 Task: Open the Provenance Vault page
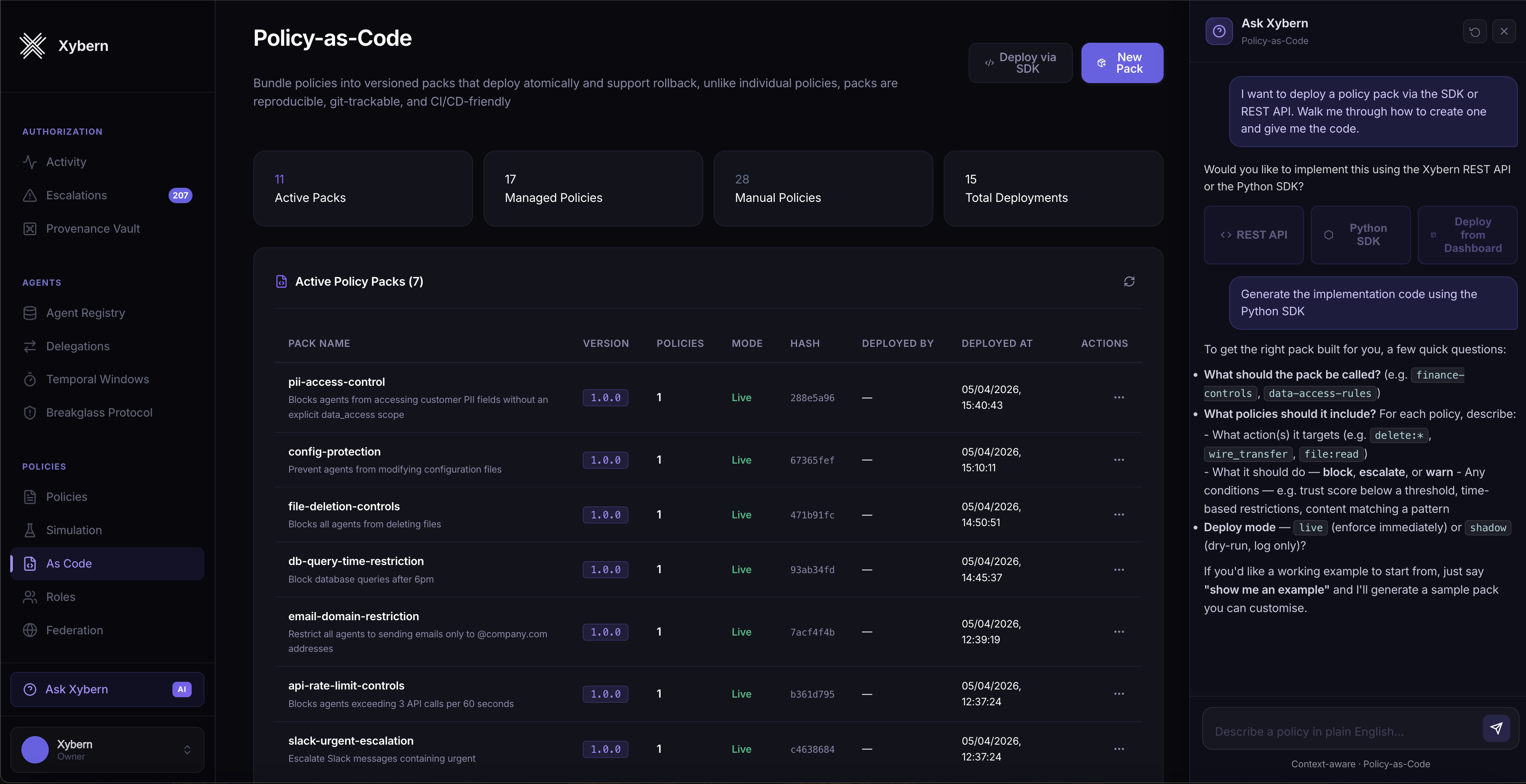point(93,228)
